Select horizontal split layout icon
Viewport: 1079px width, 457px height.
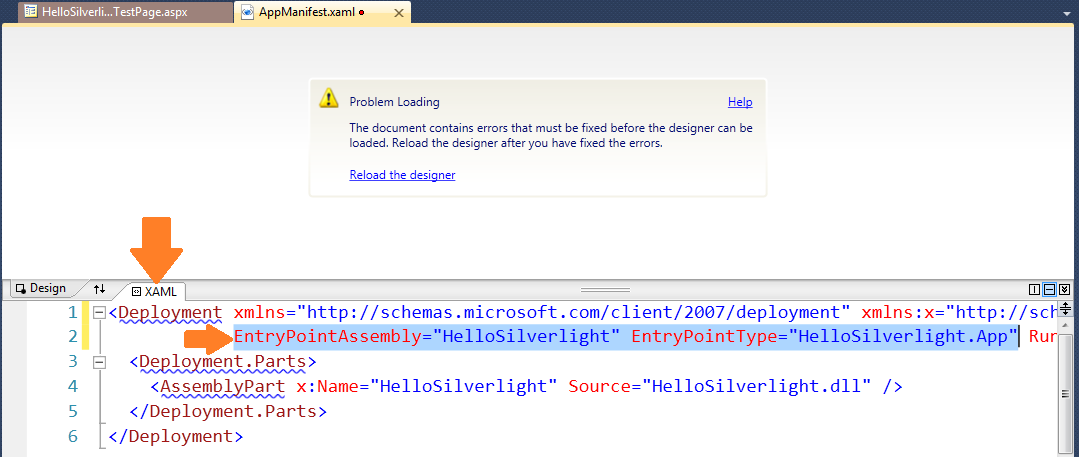1050,290
